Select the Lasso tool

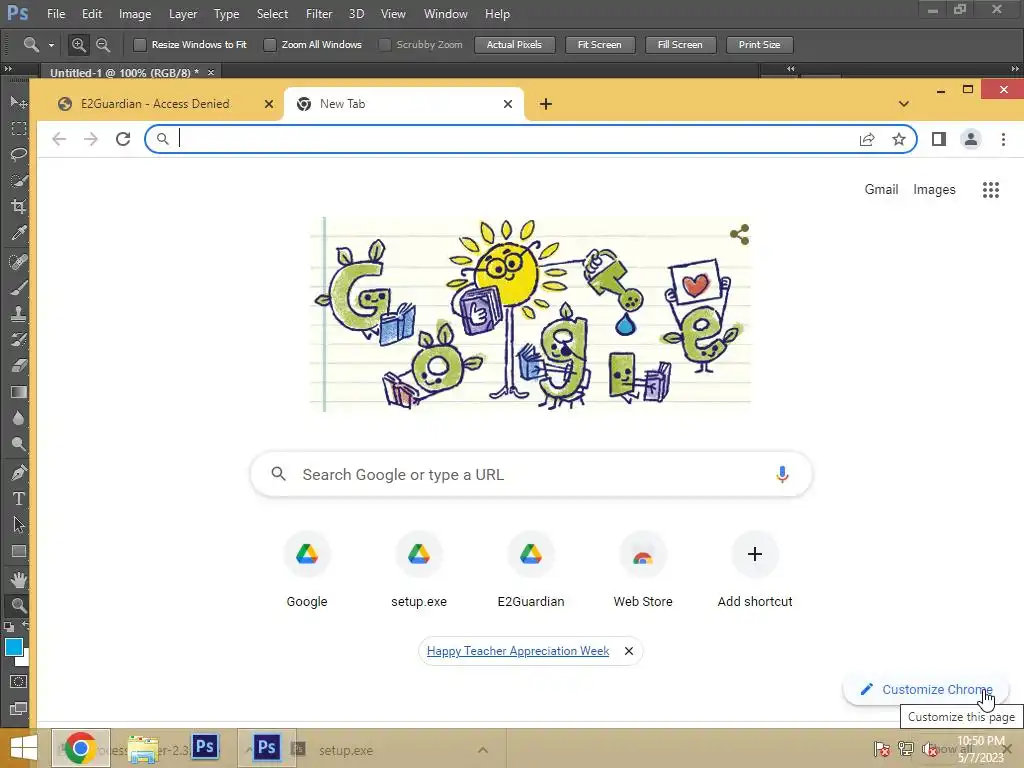coord(18,155)
